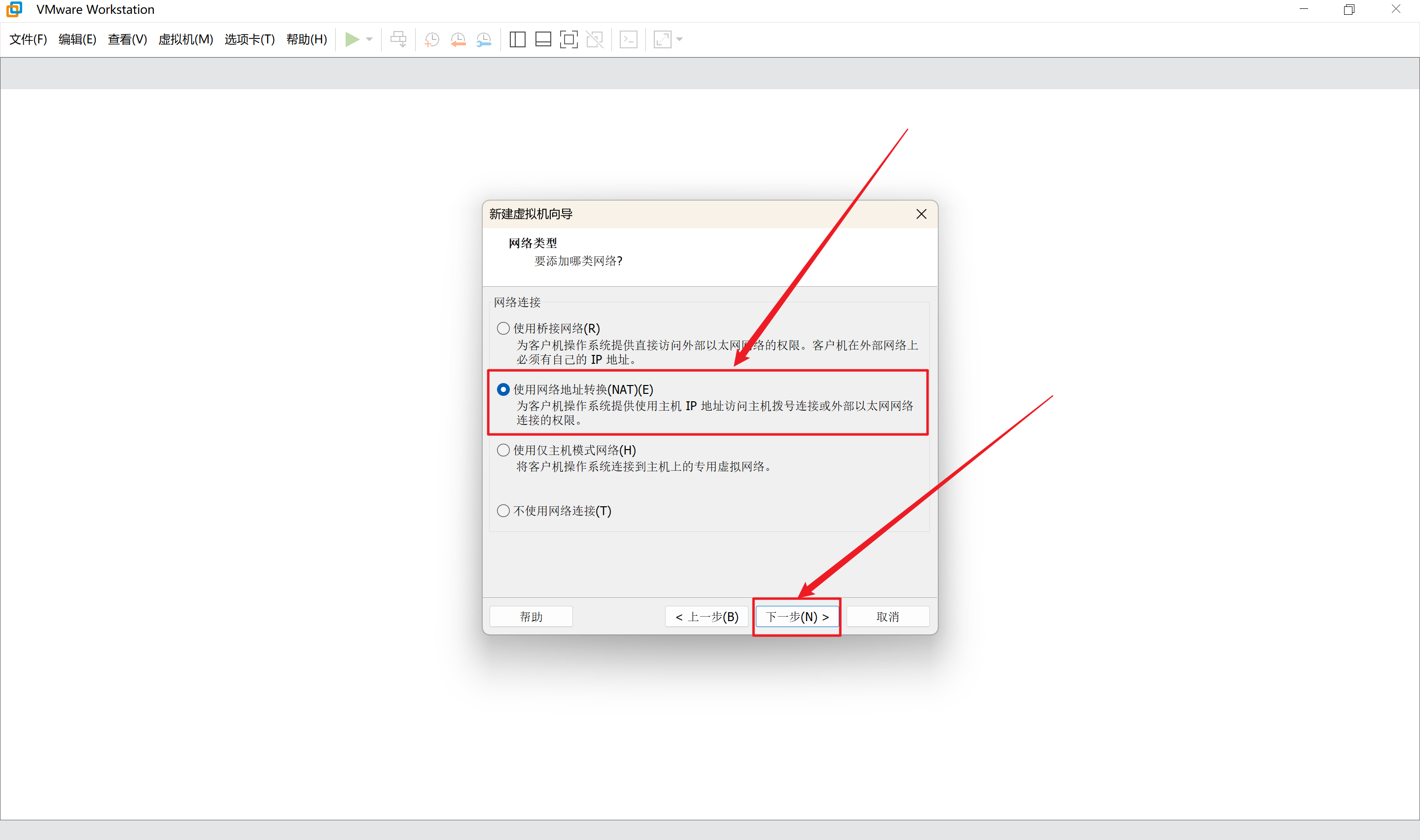1420x840 pixels.
Task: Click the 上一步(B) back button
Action: point(707,616)
